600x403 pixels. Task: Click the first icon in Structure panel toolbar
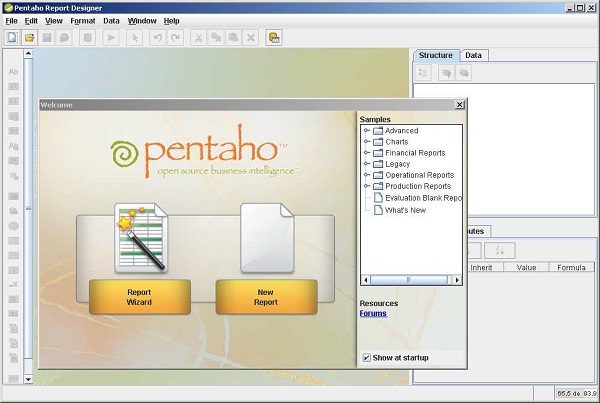coord(423,72)
